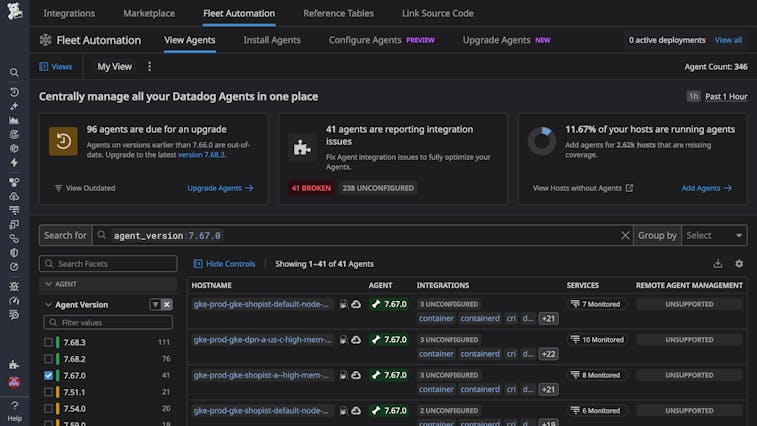Open the Marketplace tab
The image size is (757, 426).
pyautogui.click(x=149, y=14)
